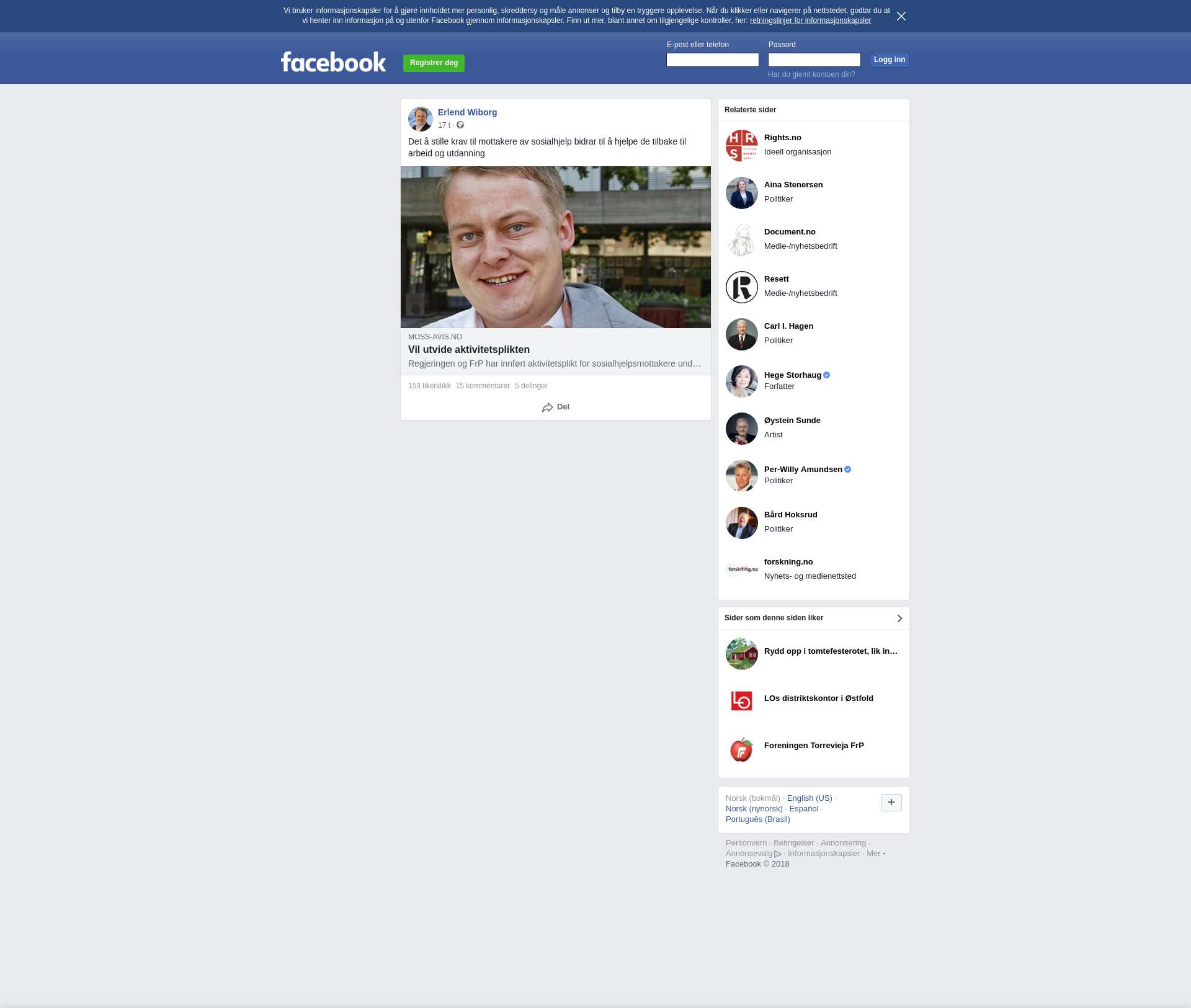
Task: Open Aina Stenersen's avatar
Action: 742,193
